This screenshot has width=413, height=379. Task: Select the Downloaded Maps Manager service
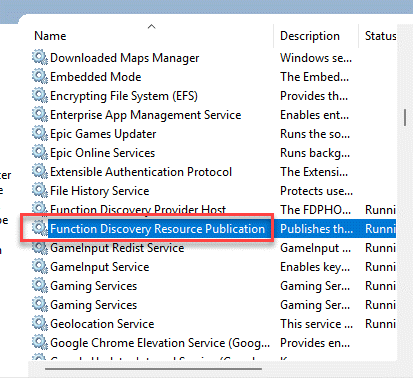[125, 58]
